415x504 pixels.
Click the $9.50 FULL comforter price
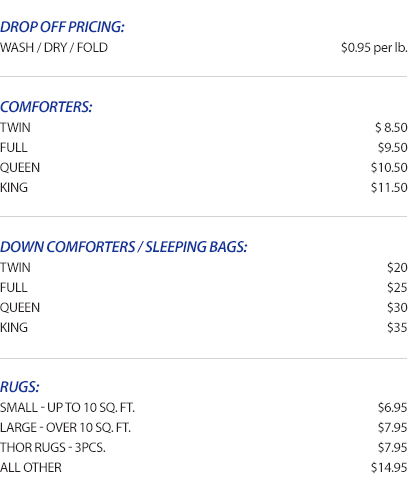392,148
